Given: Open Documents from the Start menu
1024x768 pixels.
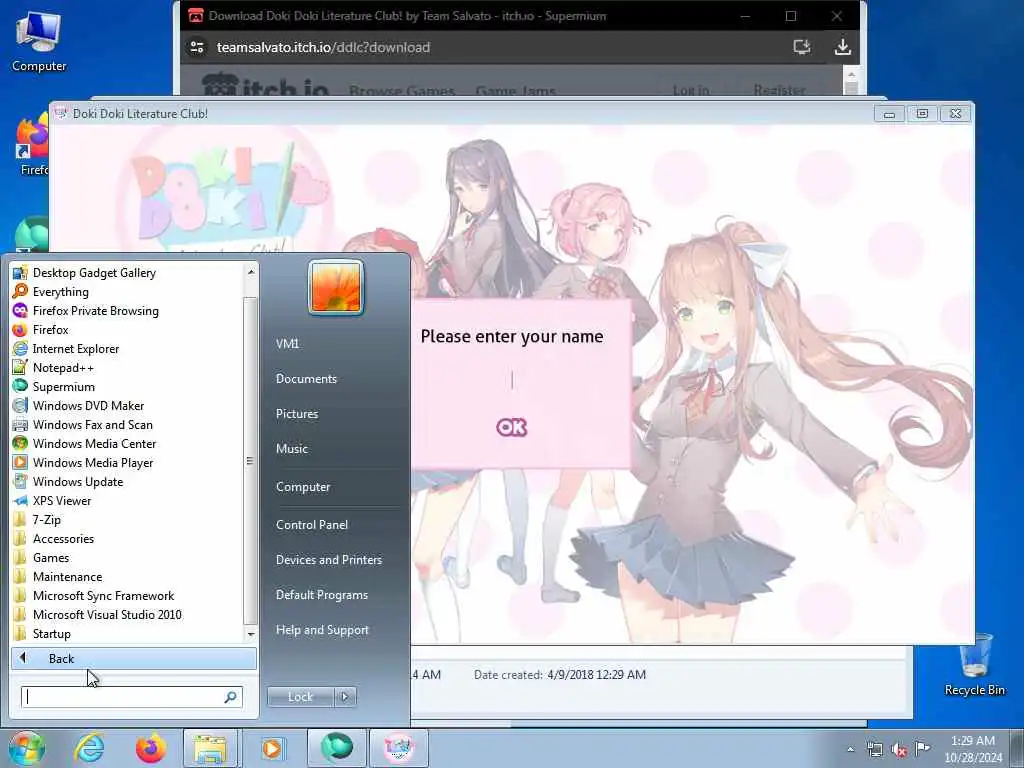Looking at the screenshot, I should 306,379.
